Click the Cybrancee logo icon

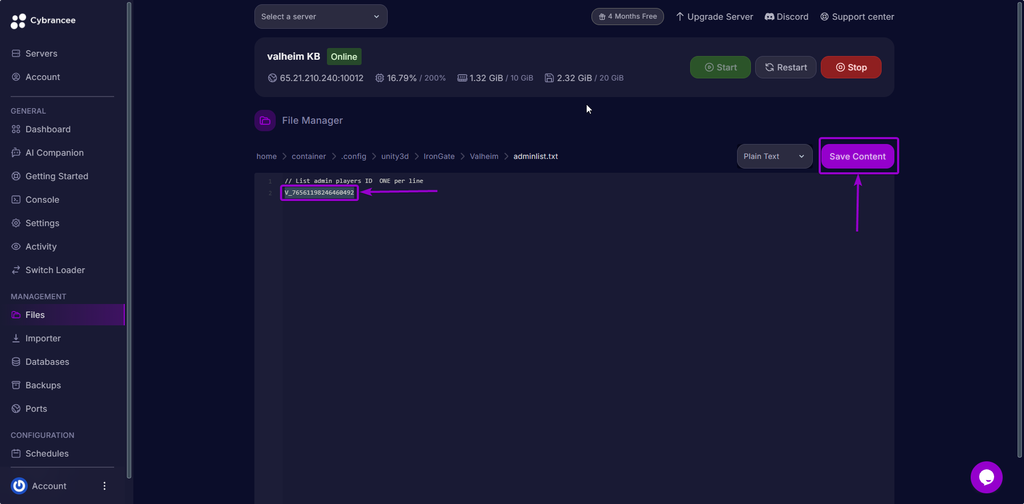click(18, 21)
